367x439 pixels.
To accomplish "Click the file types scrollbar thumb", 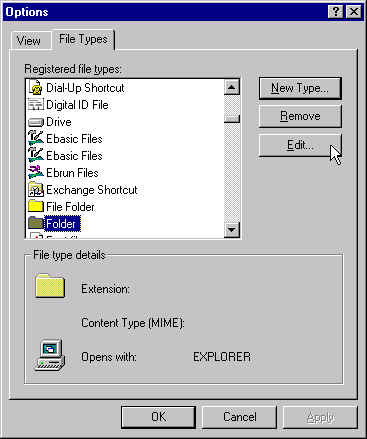I will (232, 119).
